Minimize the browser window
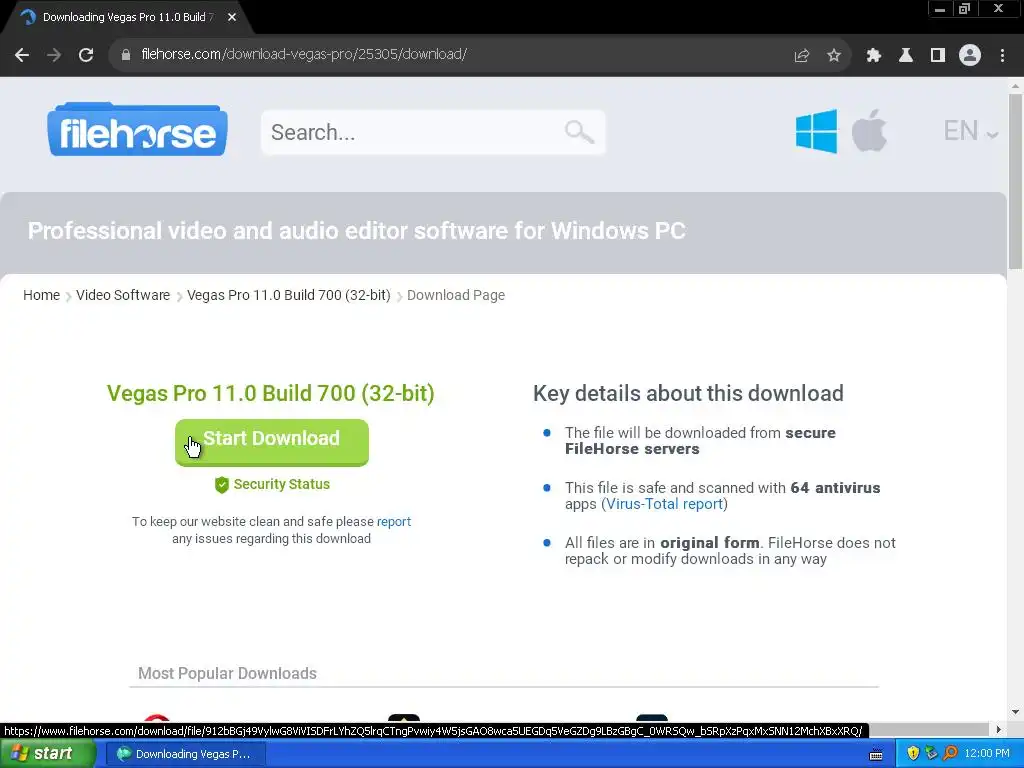 point(940,9)
